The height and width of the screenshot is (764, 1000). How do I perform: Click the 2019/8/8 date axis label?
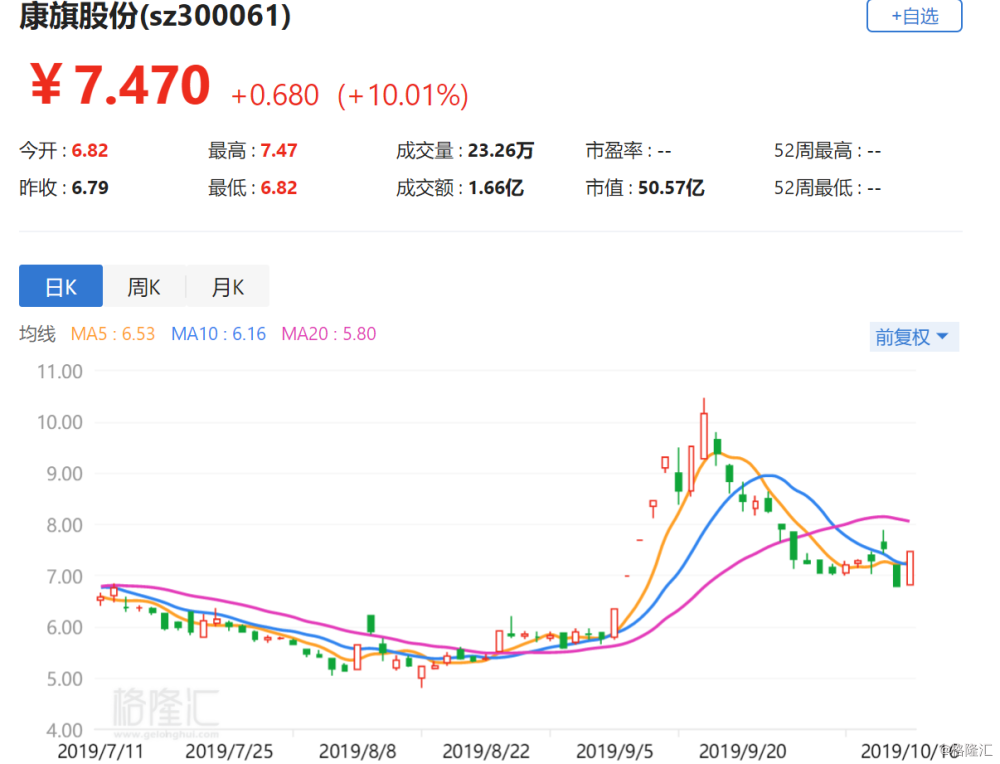(357, 751)
